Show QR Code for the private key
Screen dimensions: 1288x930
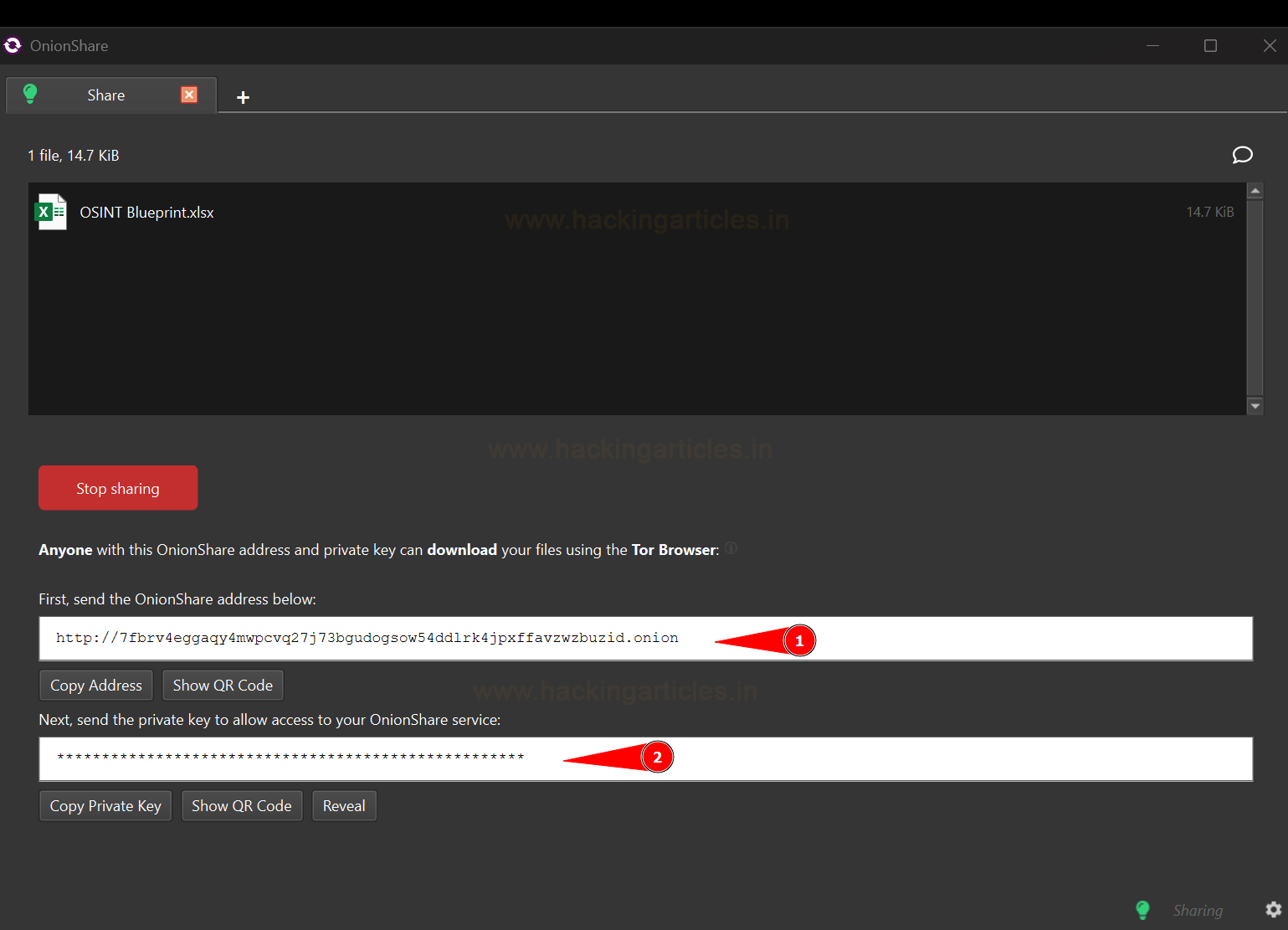point(242,806)
